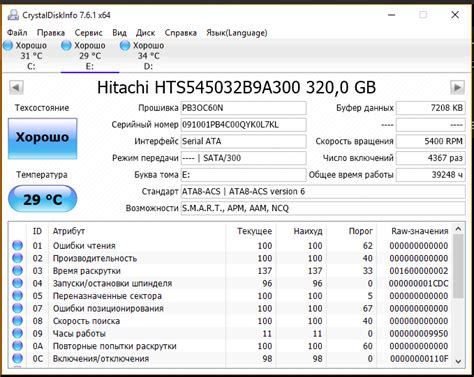Click the ID column header
This screenshot has height=377, width=474.
click(37, 231)
